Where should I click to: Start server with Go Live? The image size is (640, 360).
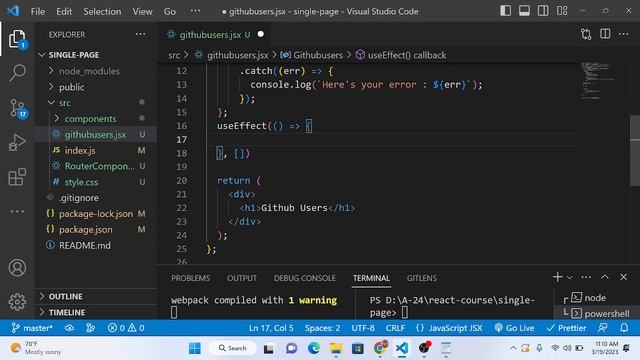514,328
